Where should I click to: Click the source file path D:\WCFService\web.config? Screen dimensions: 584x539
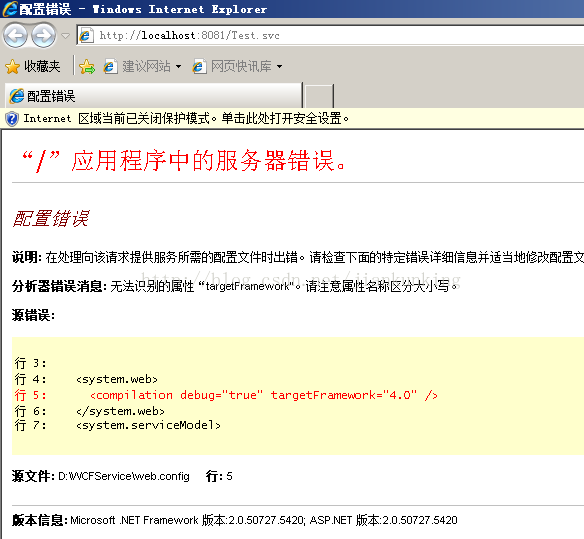[x=124, y=476]
